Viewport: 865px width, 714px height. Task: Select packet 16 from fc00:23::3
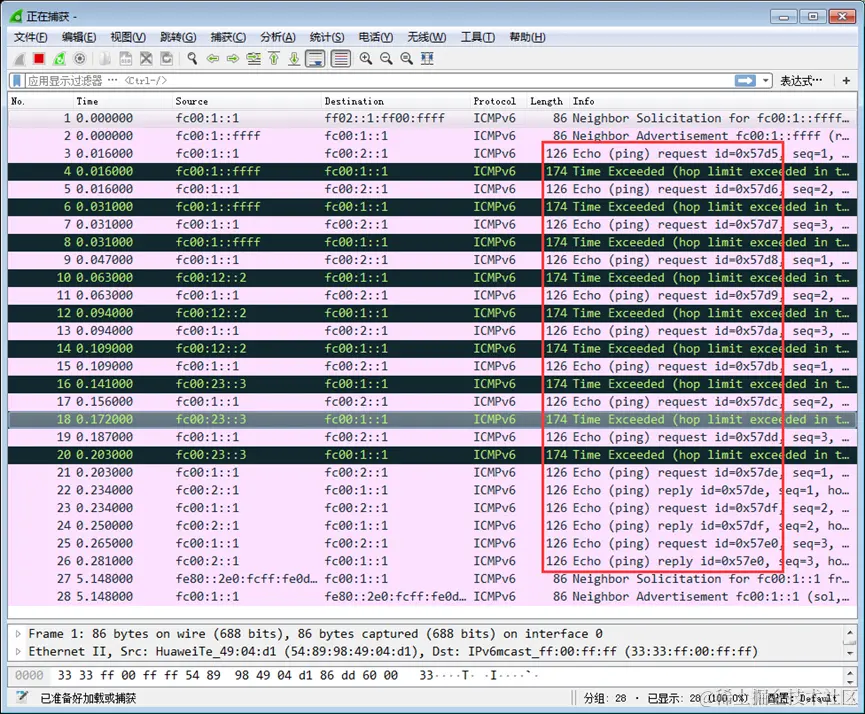click(432, 384)
